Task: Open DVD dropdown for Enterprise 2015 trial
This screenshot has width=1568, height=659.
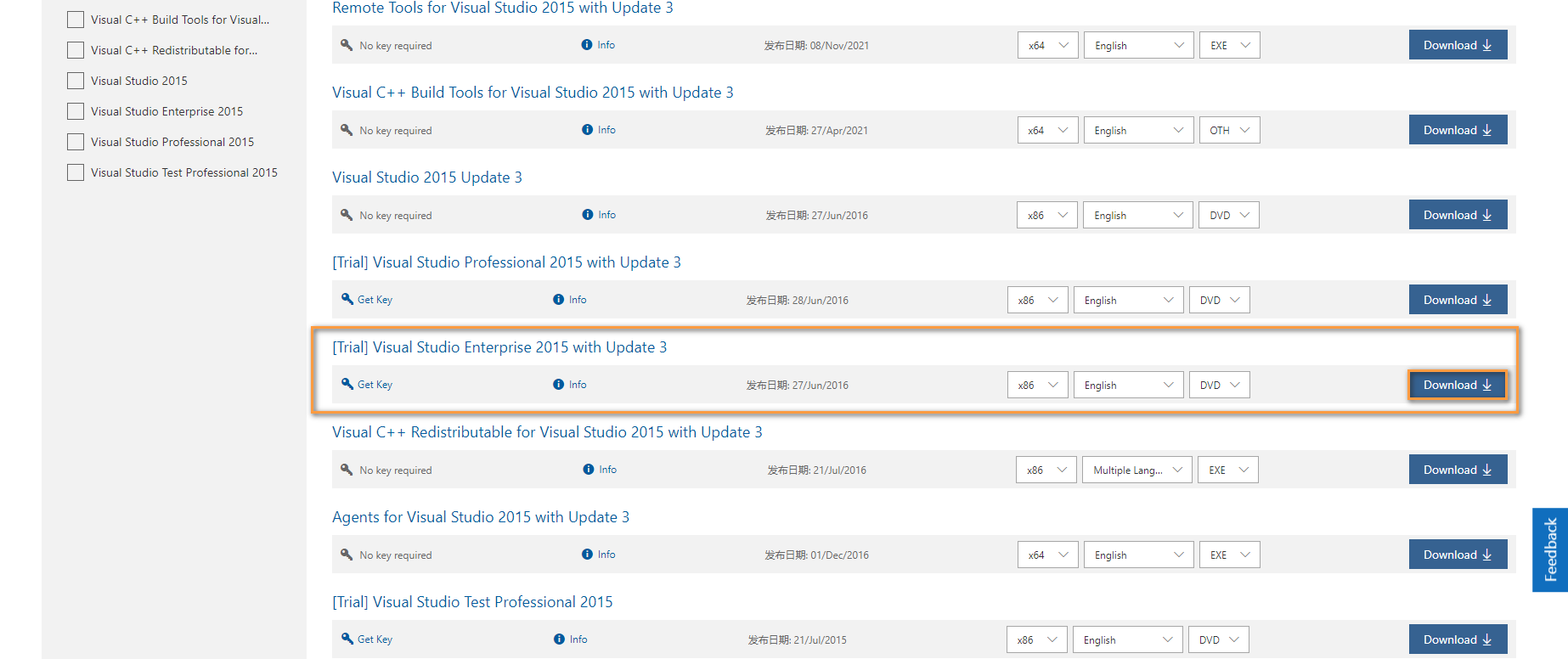Action: point(1220,385)
